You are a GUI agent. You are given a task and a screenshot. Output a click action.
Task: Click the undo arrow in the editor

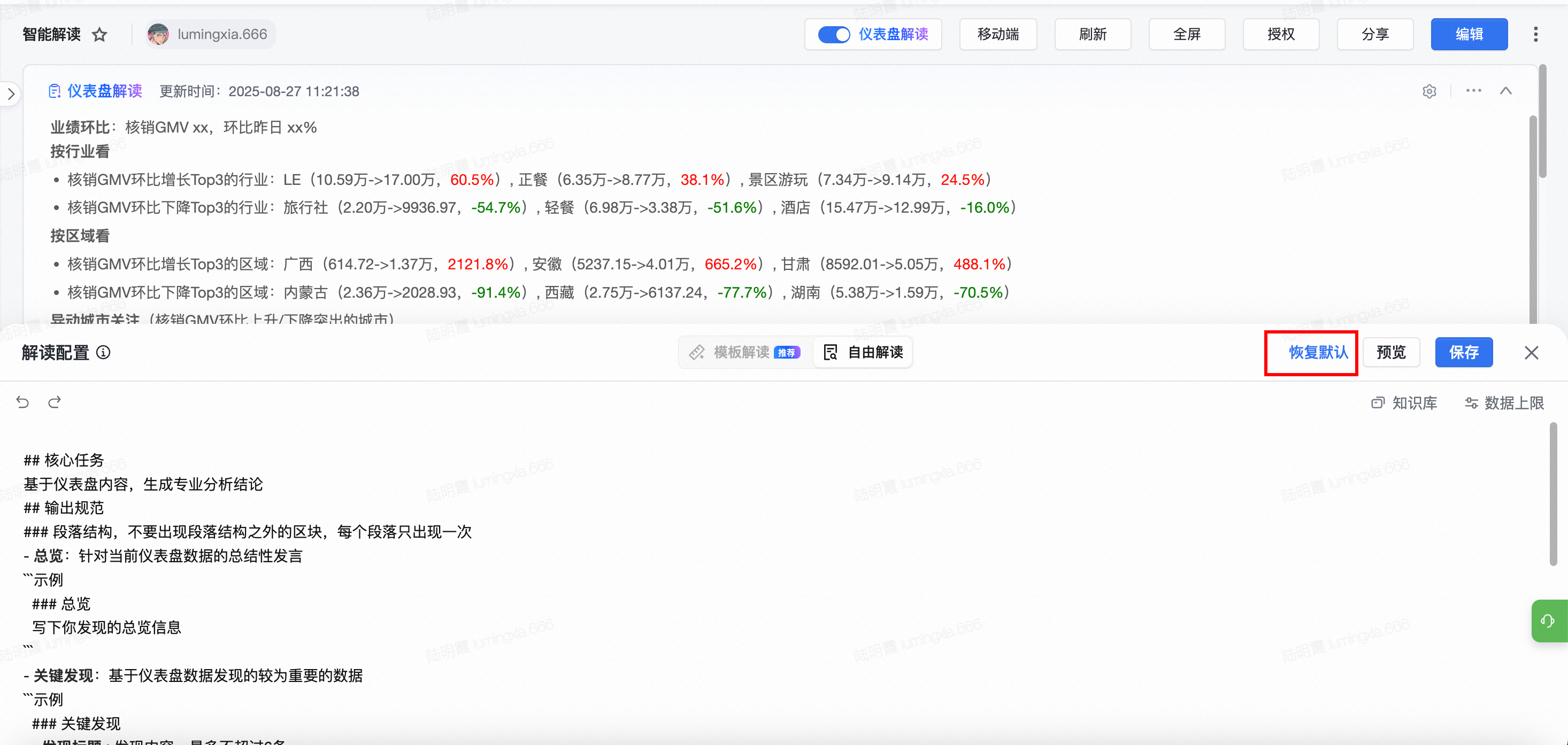pos(22,402)
